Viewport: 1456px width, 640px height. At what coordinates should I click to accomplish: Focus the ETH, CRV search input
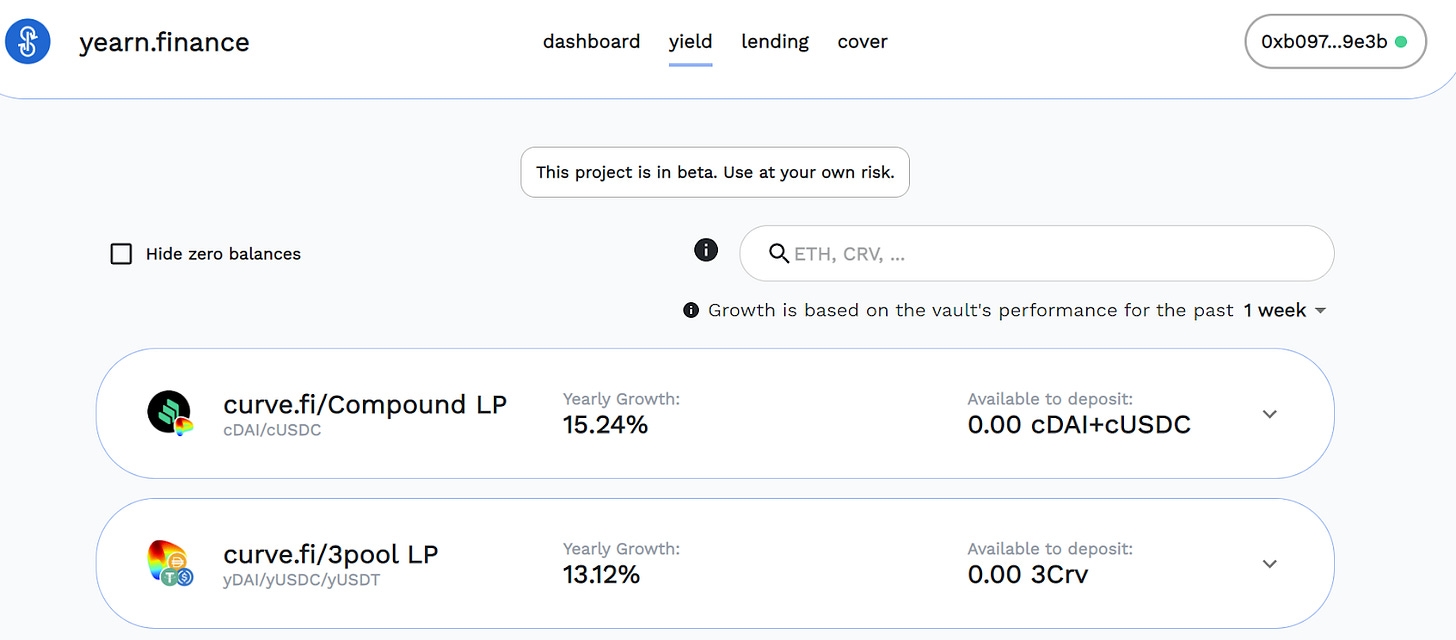[1036, 253]
